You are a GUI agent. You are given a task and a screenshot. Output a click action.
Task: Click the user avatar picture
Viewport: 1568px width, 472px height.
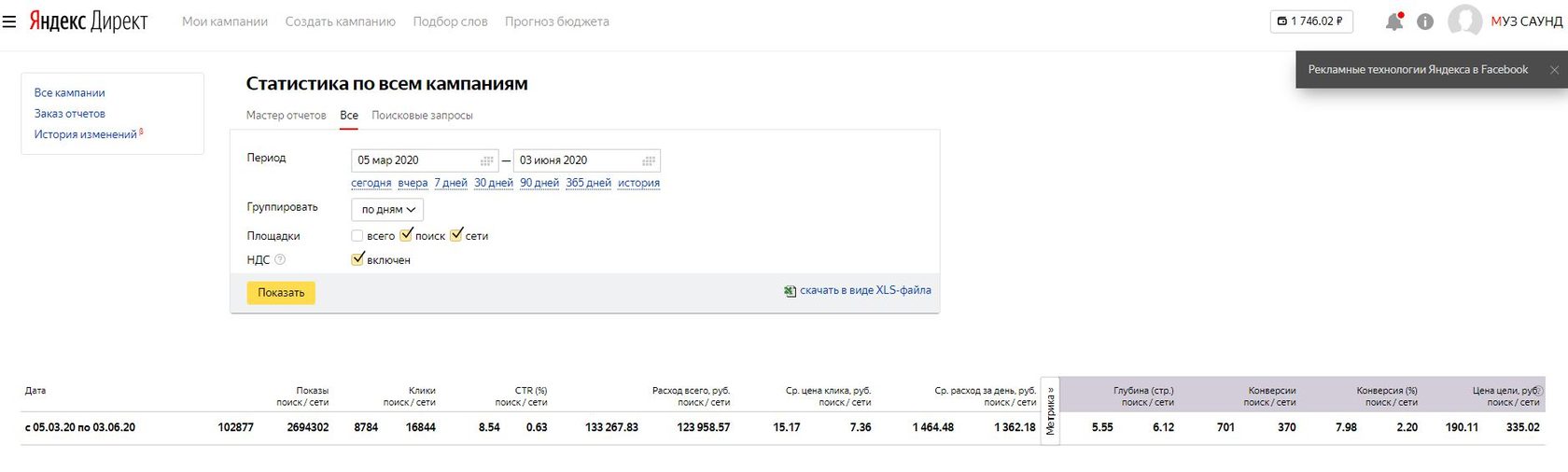tap(1464, 21)
